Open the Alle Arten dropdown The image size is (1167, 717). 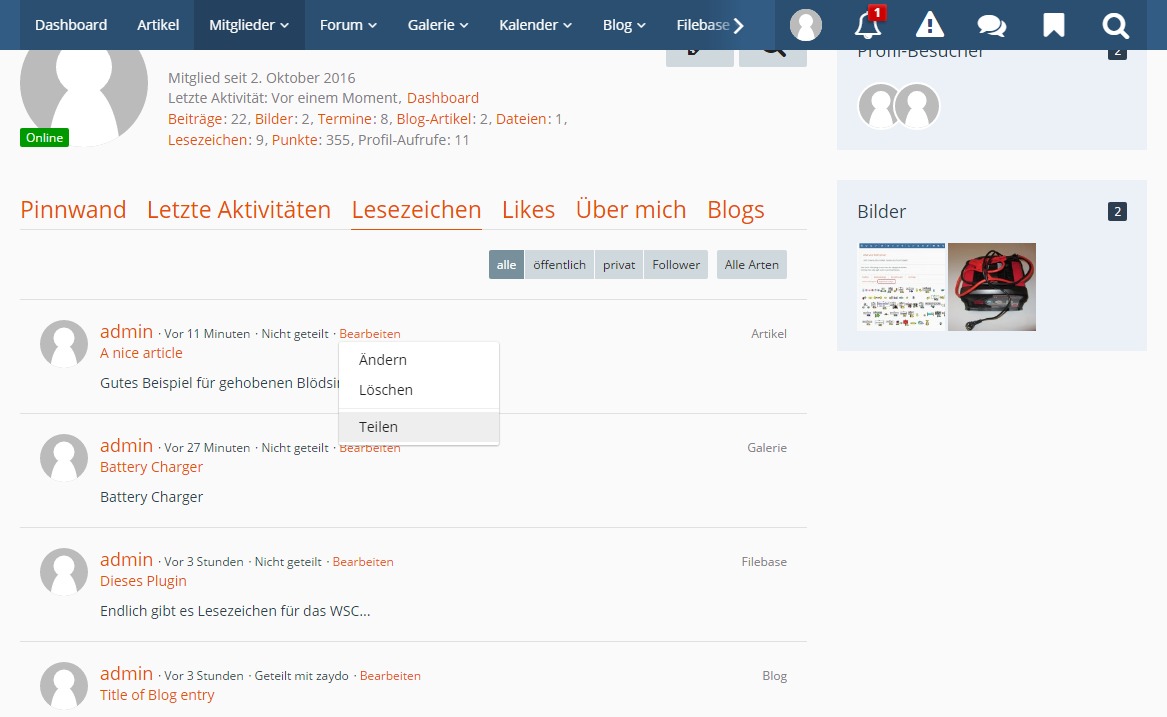751,265
